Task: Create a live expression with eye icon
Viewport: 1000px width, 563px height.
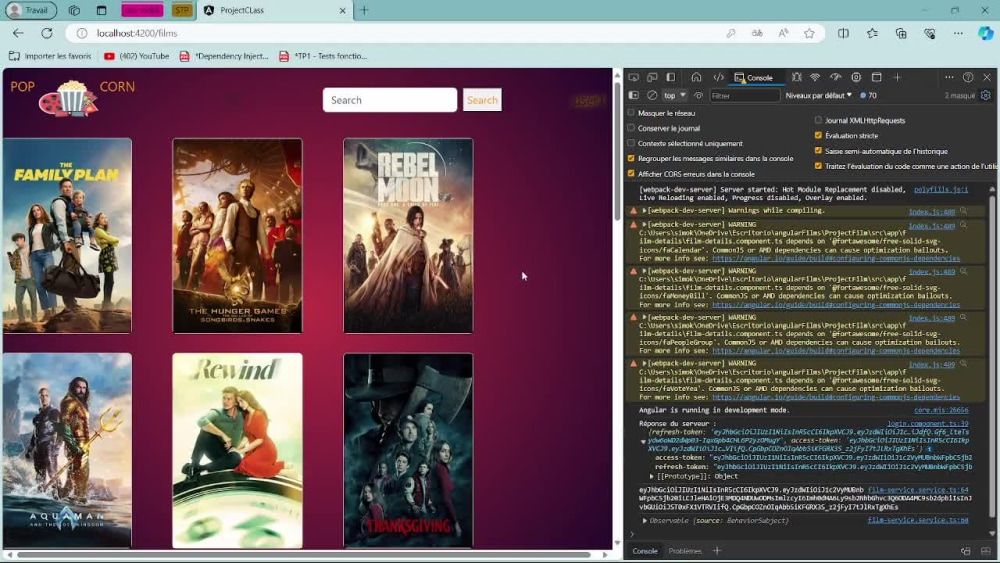Action: click(x=698, y=96)
